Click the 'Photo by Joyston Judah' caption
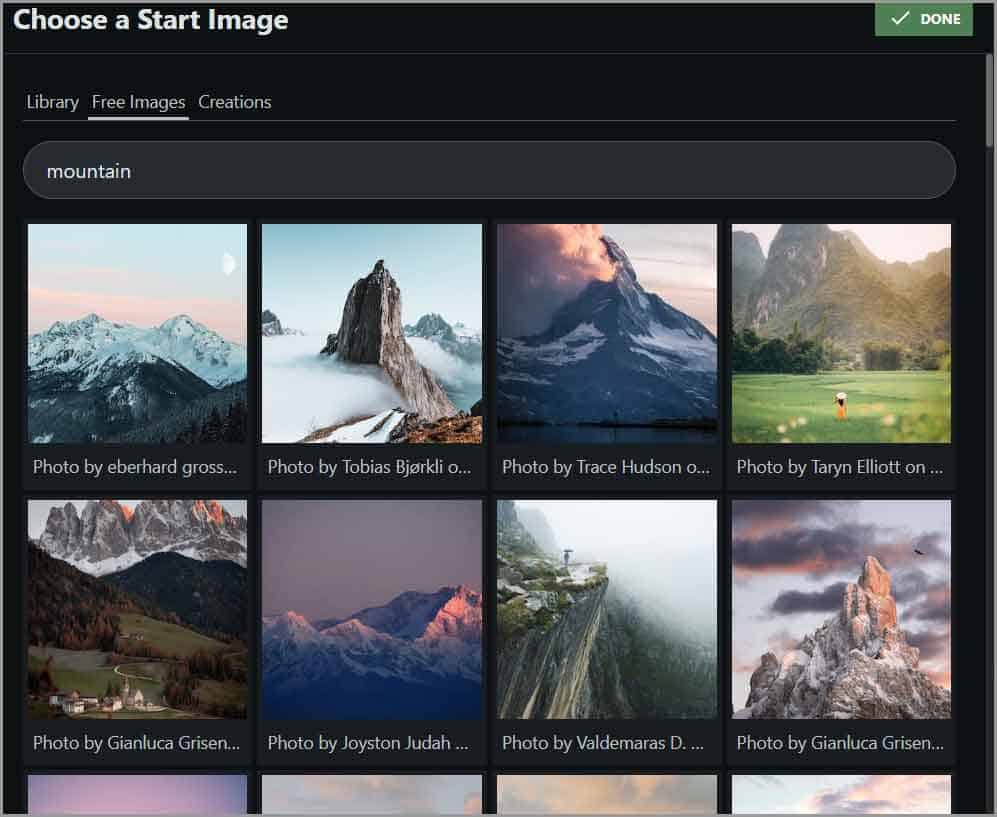Image resolution: width=997 pixels, height=817 pixels. pos(368,743)
